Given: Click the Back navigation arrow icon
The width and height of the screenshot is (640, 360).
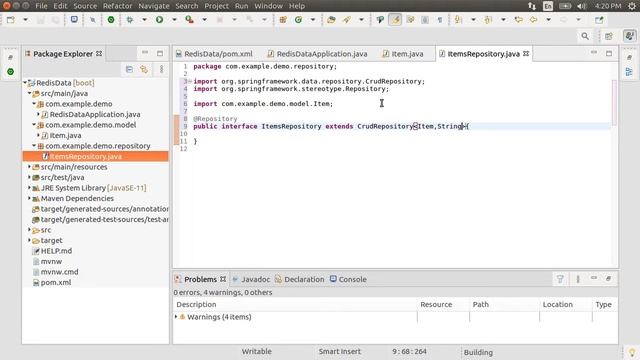Looking at the screenshot, I should (x=533, y=20).
